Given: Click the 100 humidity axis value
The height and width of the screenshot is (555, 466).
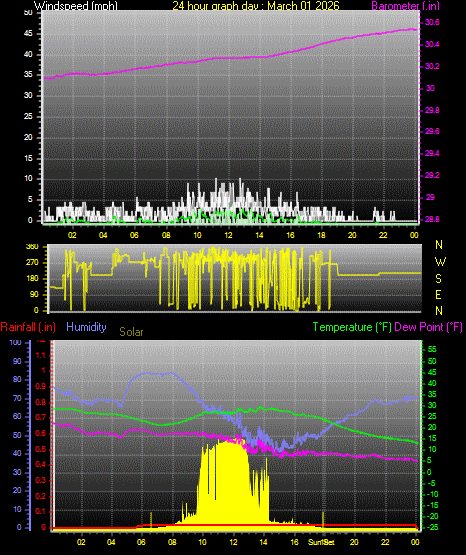Looking at the screenshot, I should (x=15, y=342).
